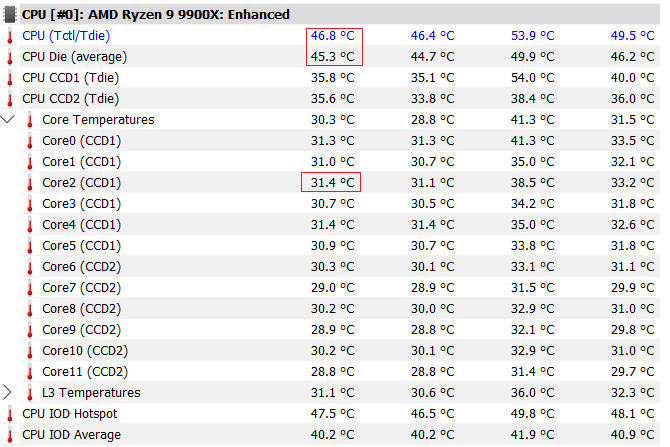Click thermometer icon beside CPU CCD2 (Tdie)

(10, 98)
